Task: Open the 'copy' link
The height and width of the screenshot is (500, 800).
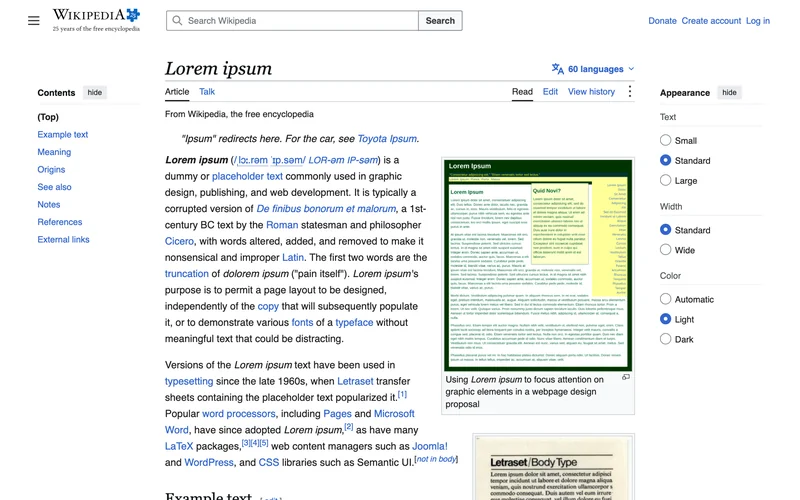Action: 268,307
